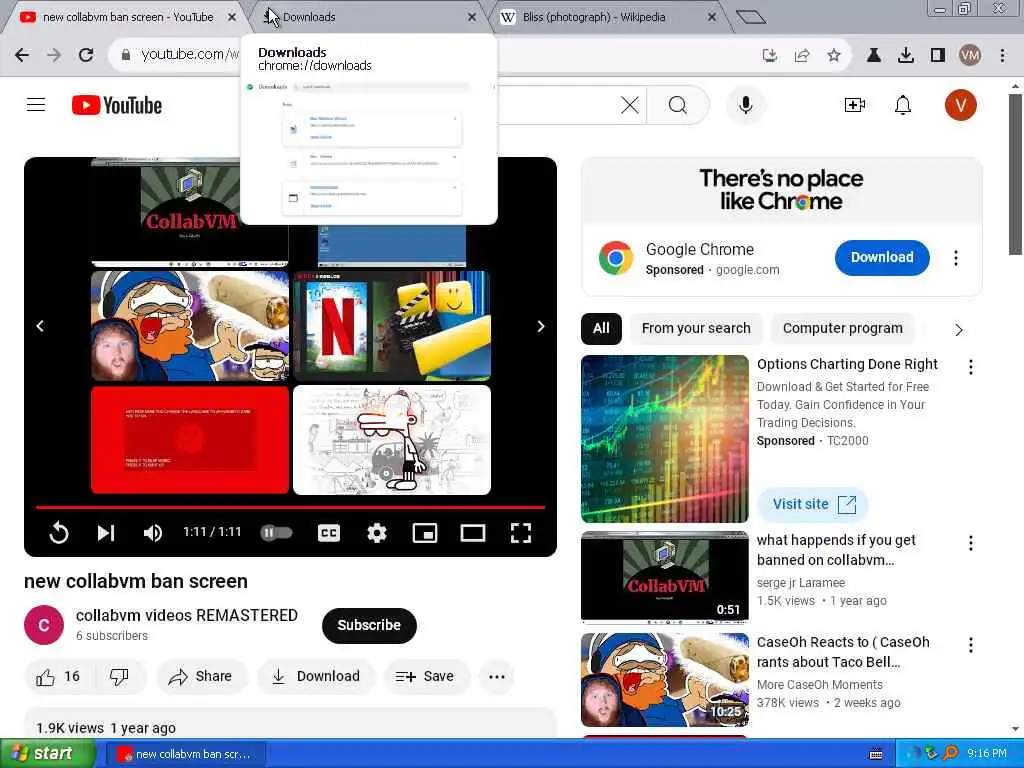Skip to the next video
The height and width of the screenshot is (768, 1024).
tap(106, 533)
